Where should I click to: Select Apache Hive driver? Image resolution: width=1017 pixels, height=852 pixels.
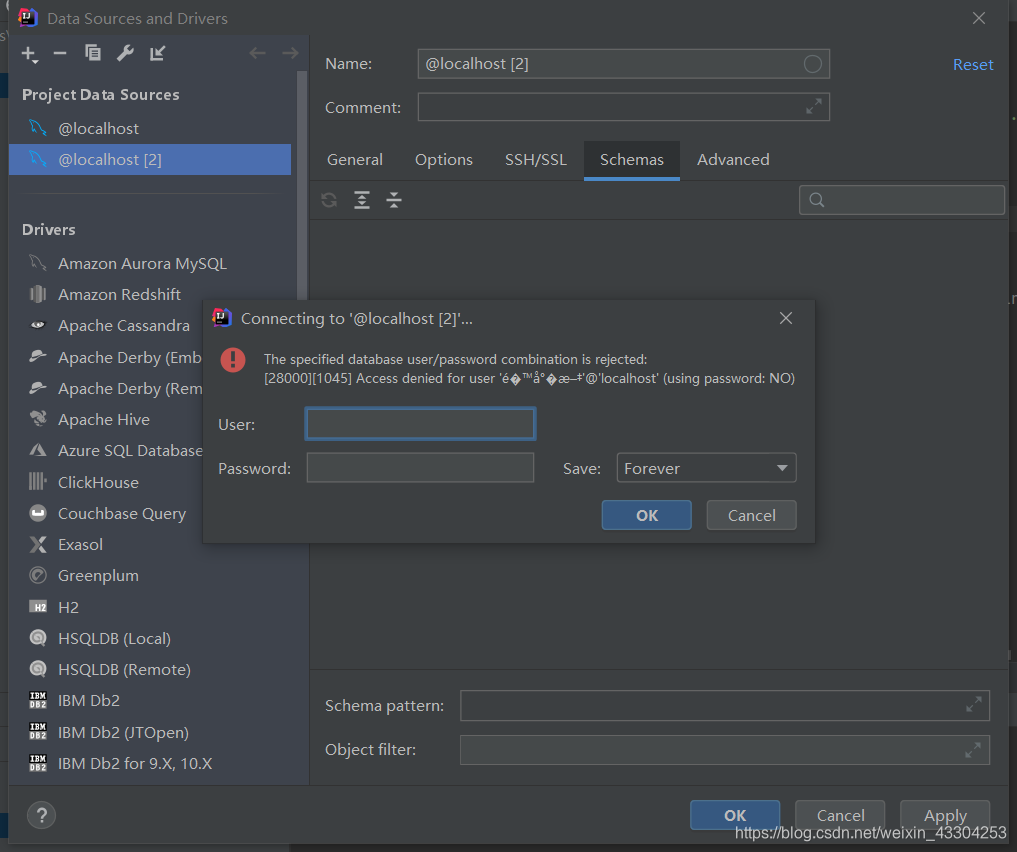click(104, 420)
